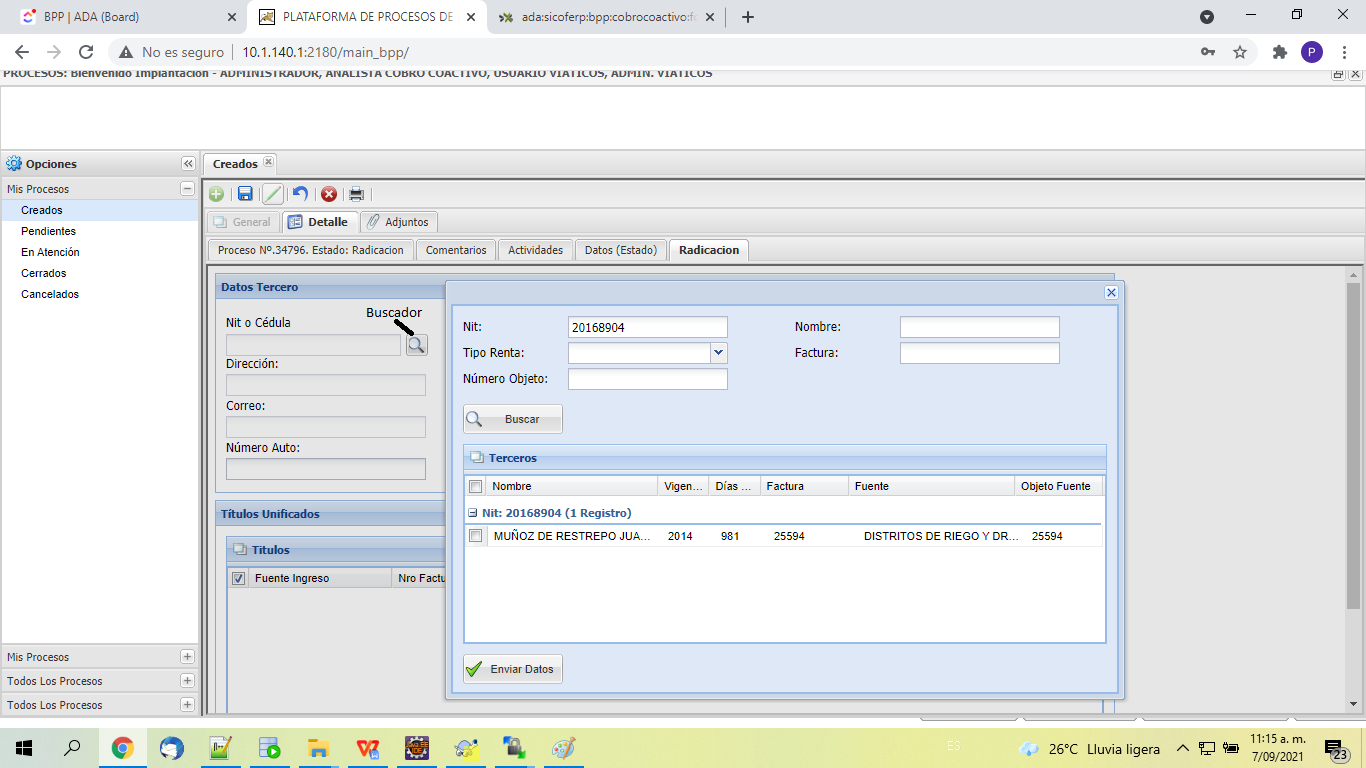Select Pendientes in the Mis Procesos list
The width and height of the screenshot is (1366, 768).
(48, 231)
